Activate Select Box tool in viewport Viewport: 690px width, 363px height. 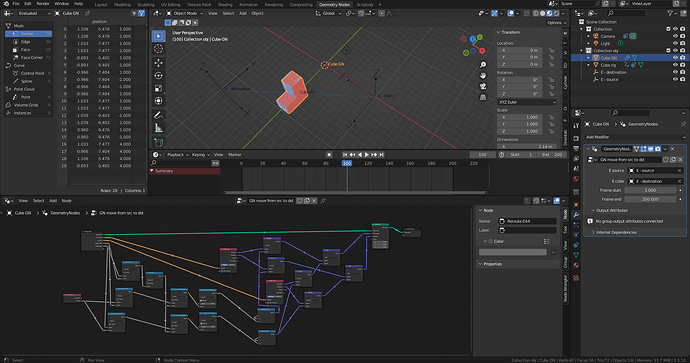(158, 36)
